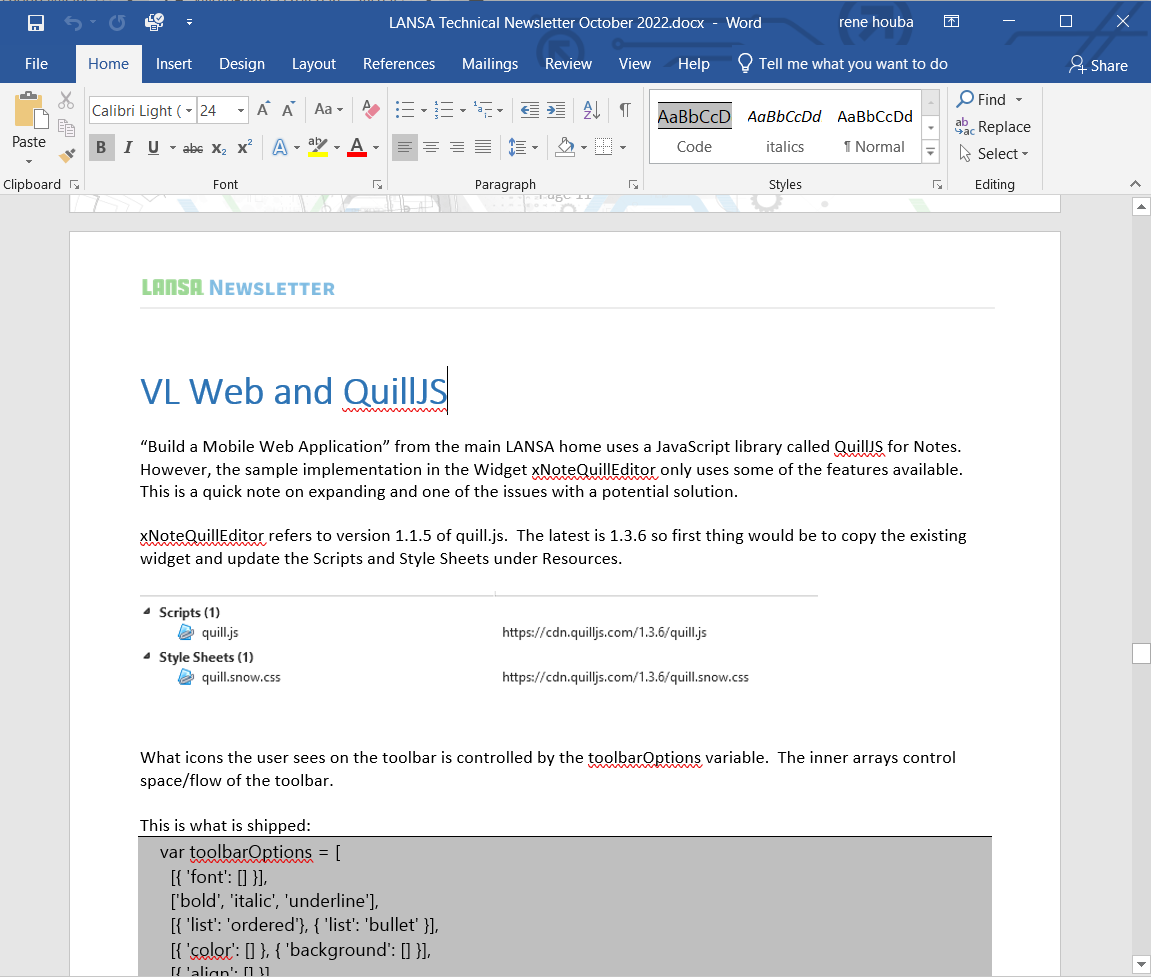Switch to the Layout tab

click(313, 64)
